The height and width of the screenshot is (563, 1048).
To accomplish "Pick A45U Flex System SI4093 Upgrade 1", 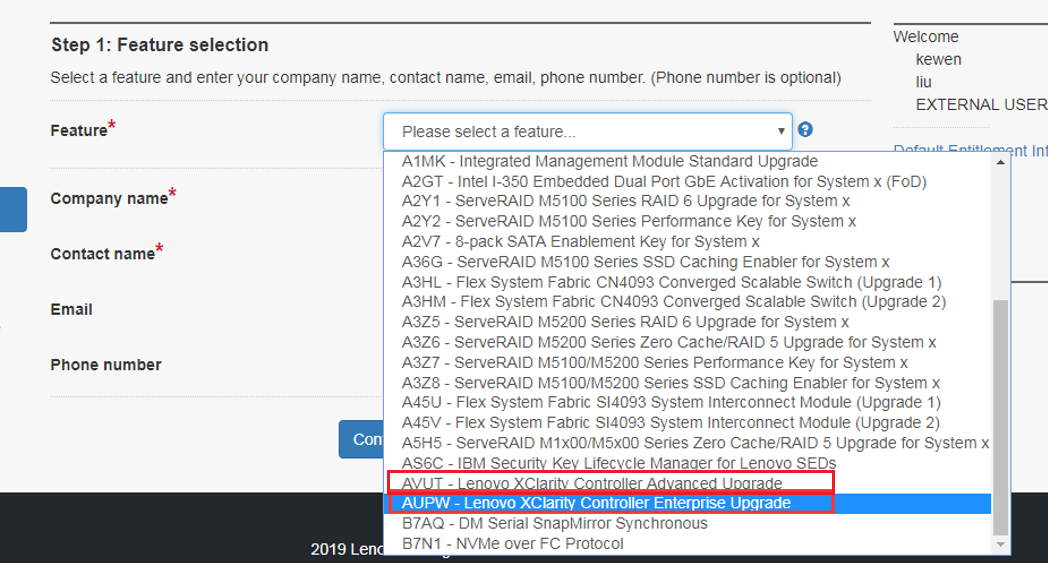I will click(x=670, y=403).
